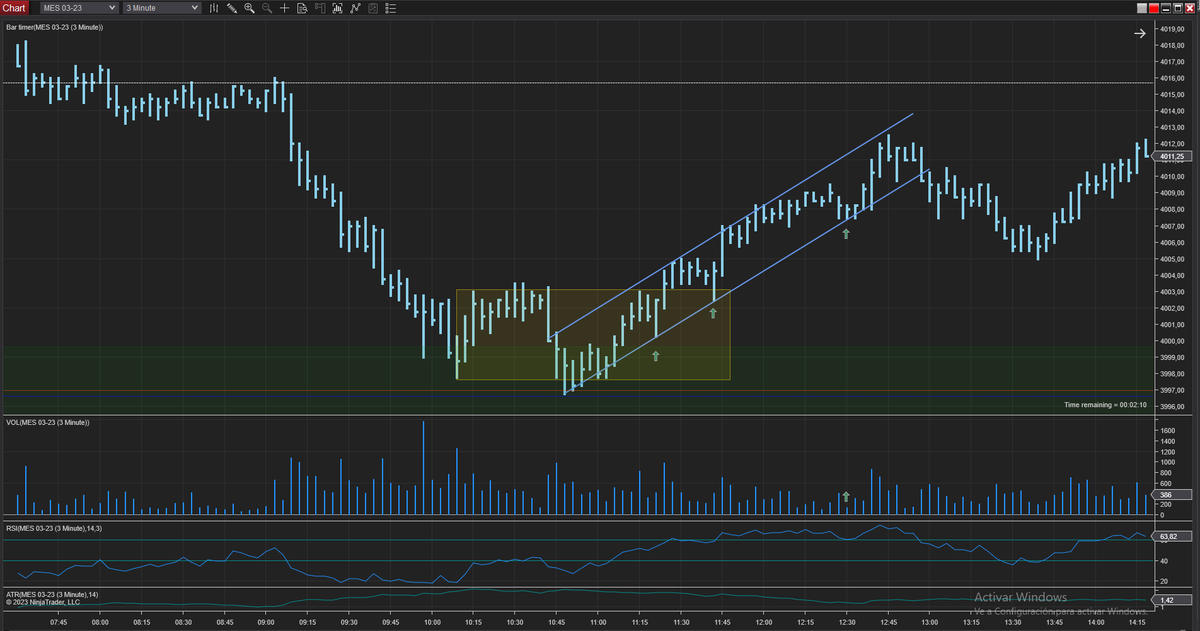Viewport: 1200px width, 631px height.
Task: Click the 4000,00 price axis label
Action: (x=1172, y=341)
